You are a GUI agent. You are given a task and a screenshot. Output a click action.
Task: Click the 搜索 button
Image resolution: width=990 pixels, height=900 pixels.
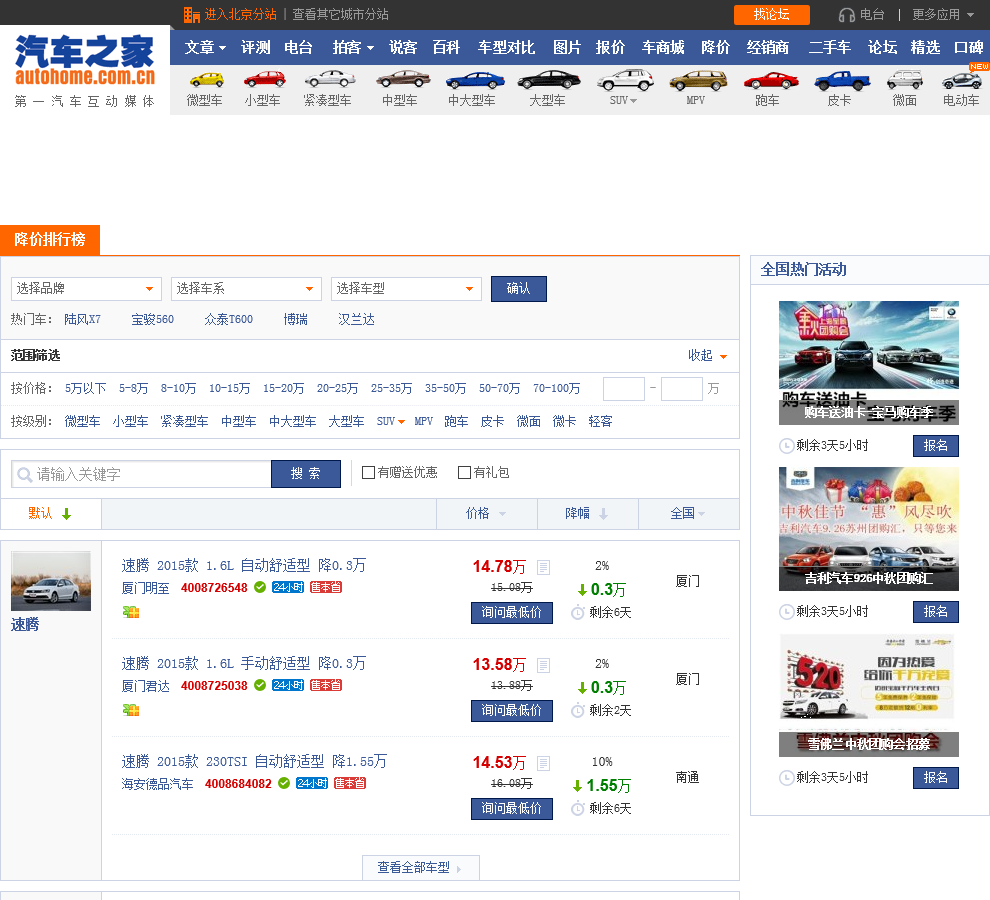click(x=306, y=474)
